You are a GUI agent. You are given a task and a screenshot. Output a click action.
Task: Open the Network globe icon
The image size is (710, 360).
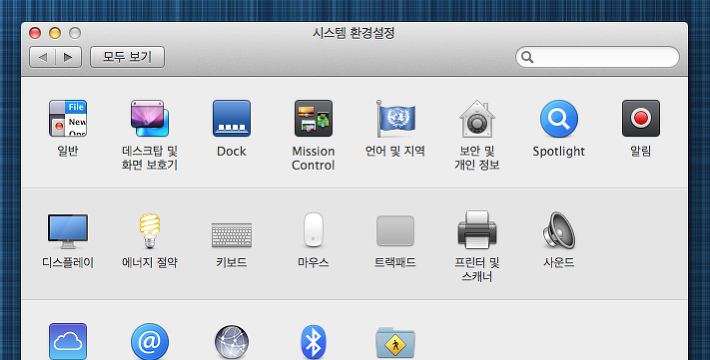(x=232, y=342)
